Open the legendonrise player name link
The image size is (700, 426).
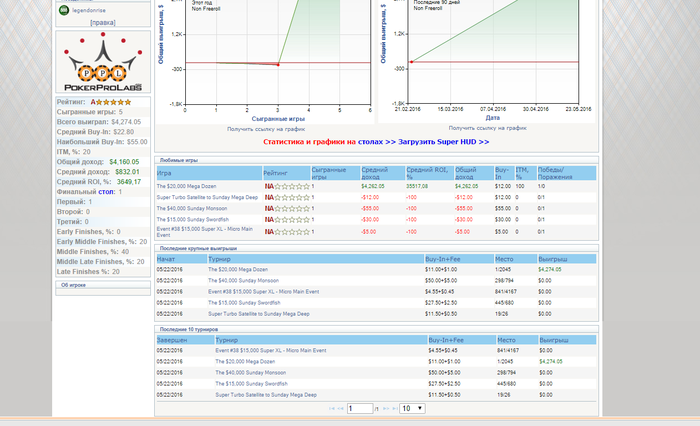[89, 10]
